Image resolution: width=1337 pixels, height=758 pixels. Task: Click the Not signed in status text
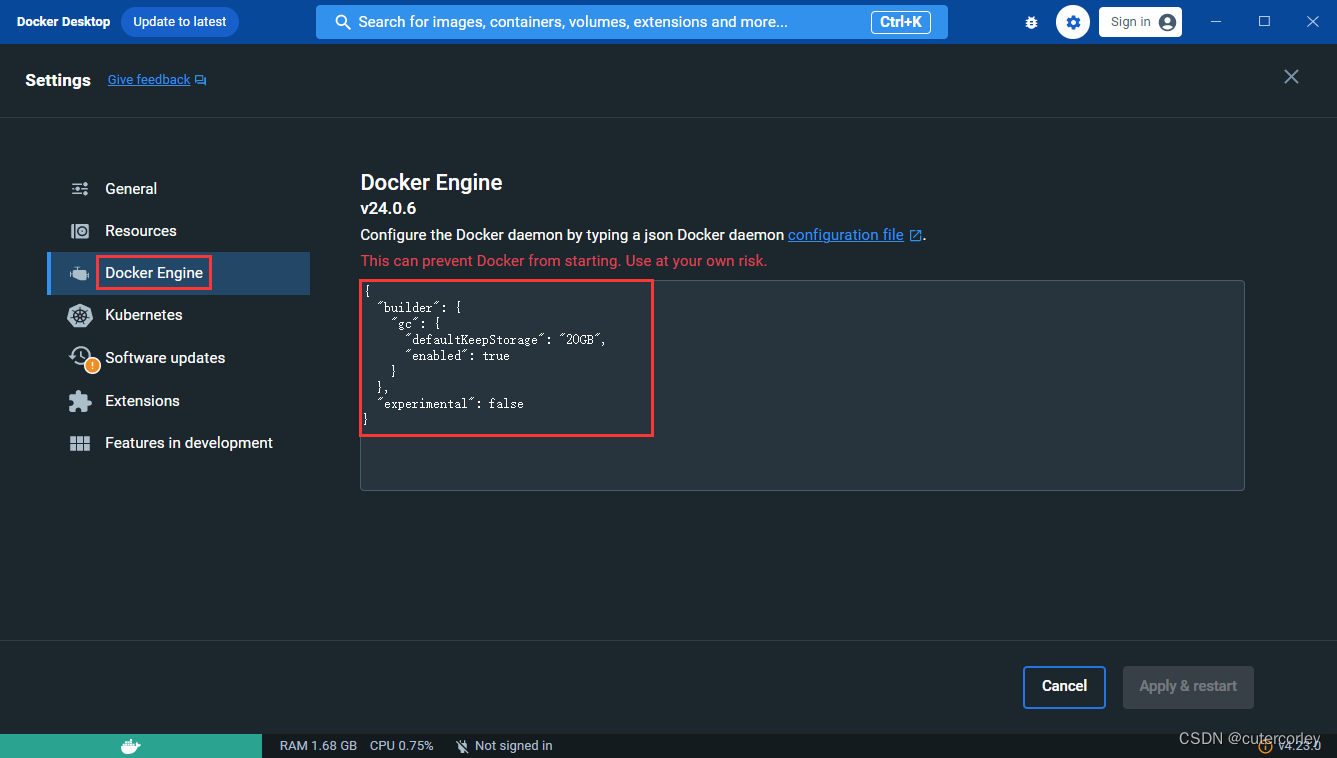pos(514,746)
